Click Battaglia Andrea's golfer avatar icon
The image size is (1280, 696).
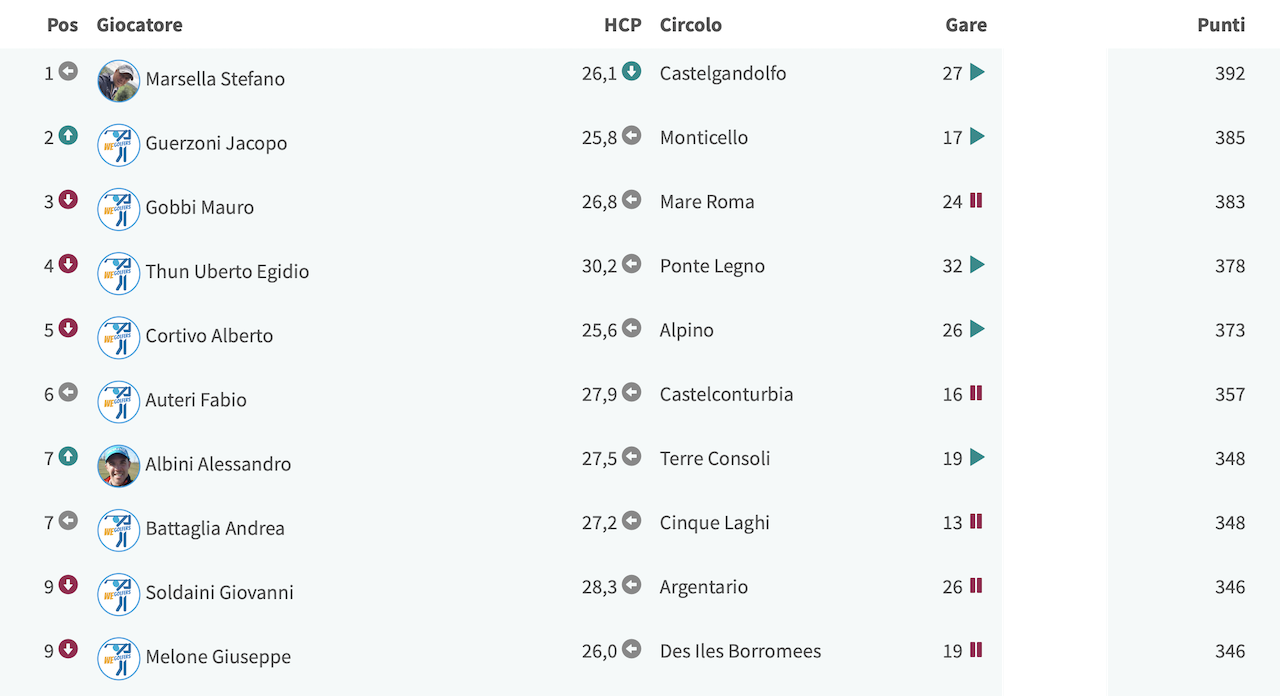119,530
